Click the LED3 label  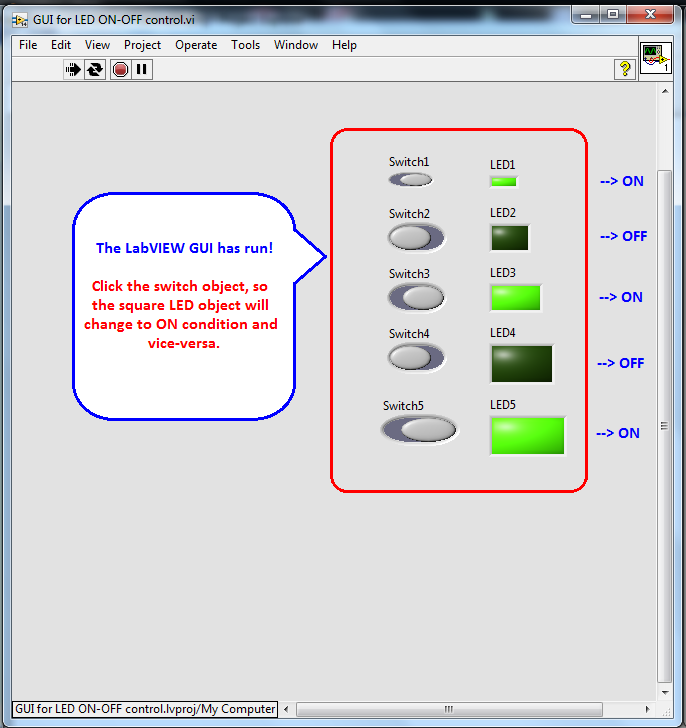click(503, 273)
